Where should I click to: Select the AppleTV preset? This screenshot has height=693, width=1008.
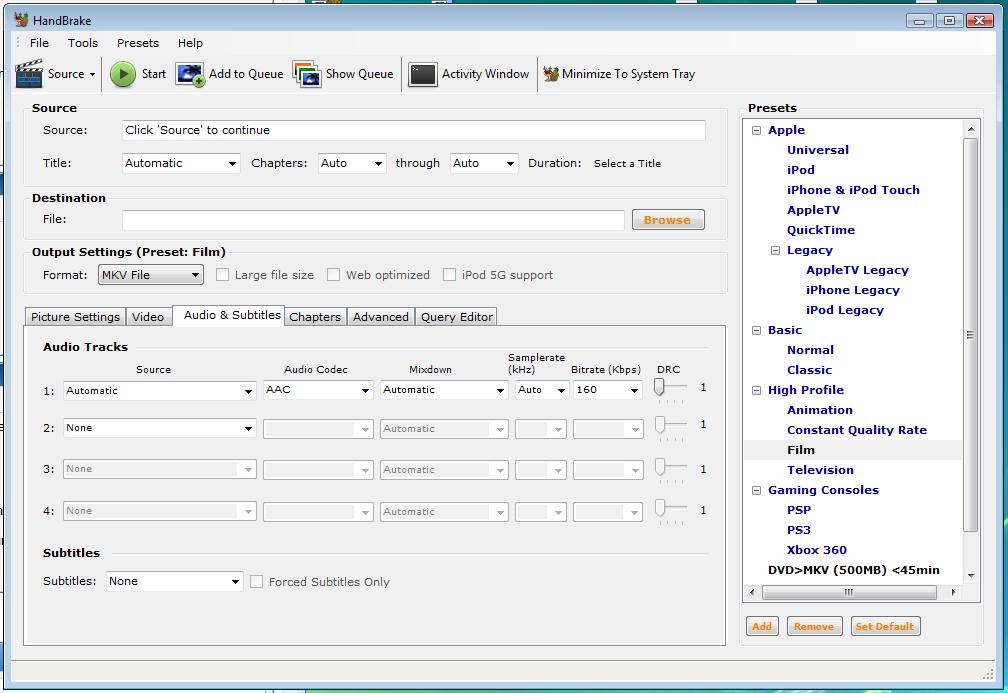coord(813,210)
